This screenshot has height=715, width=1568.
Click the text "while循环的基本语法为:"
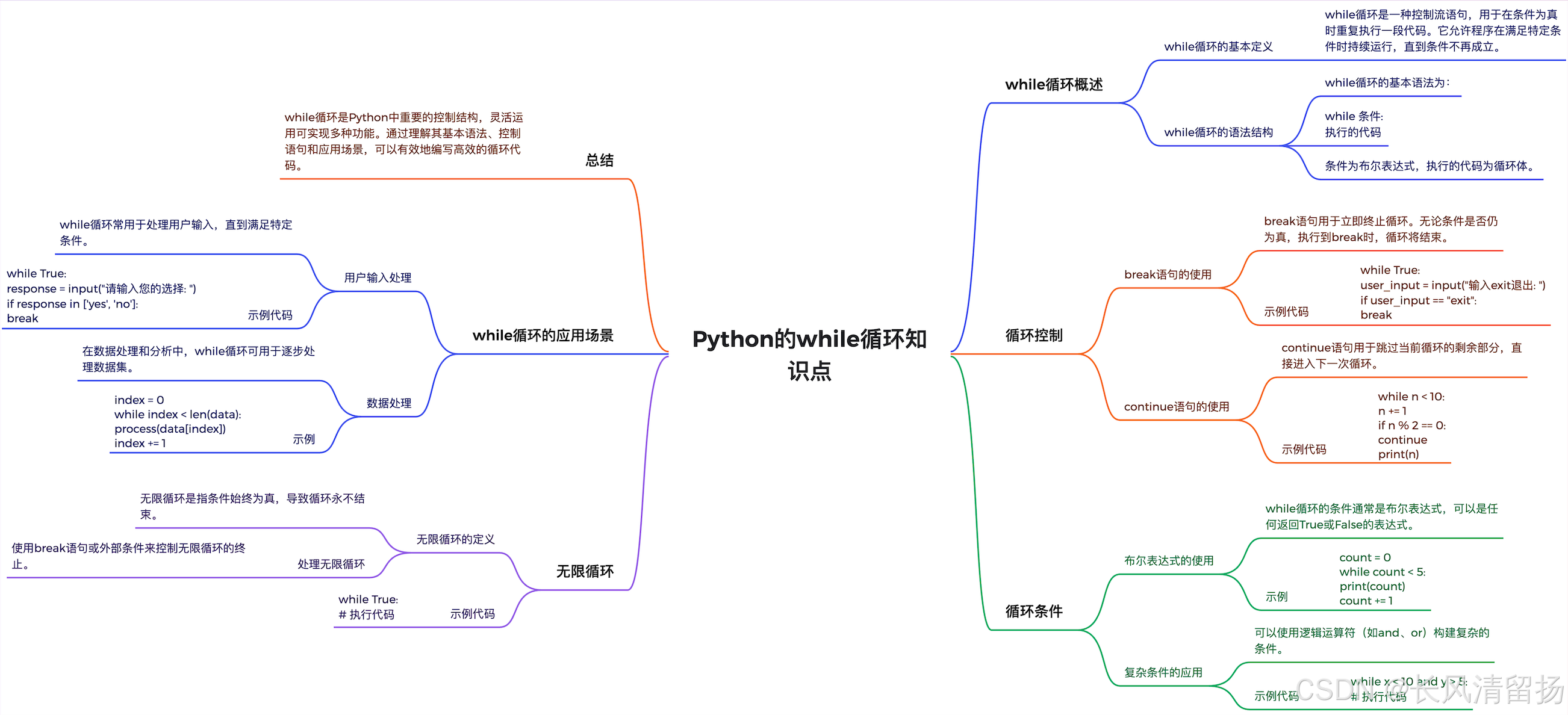click(x=1387, y=83)
